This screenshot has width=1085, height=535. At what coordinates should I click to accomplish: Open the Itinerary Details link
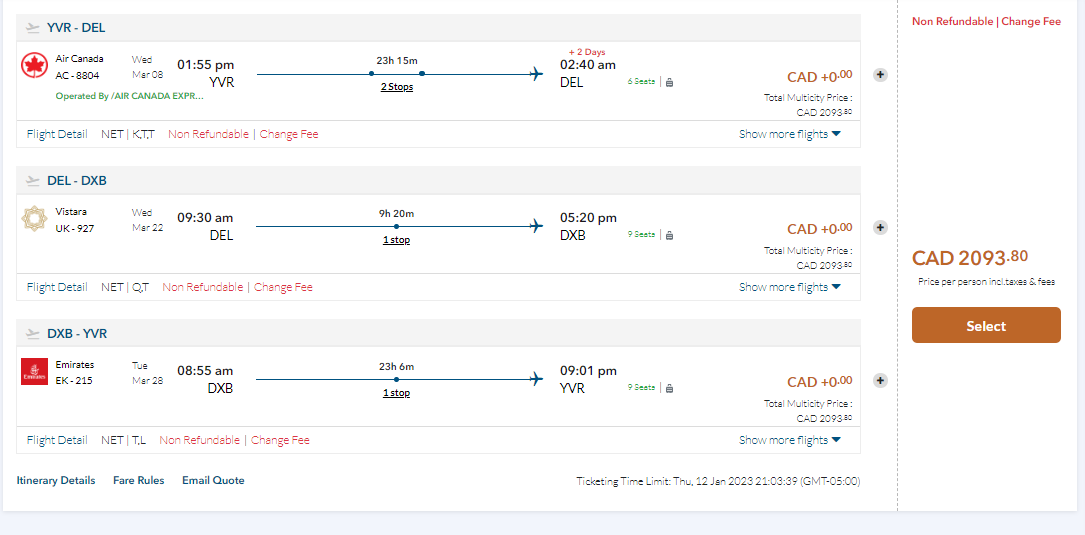[56, 480]
